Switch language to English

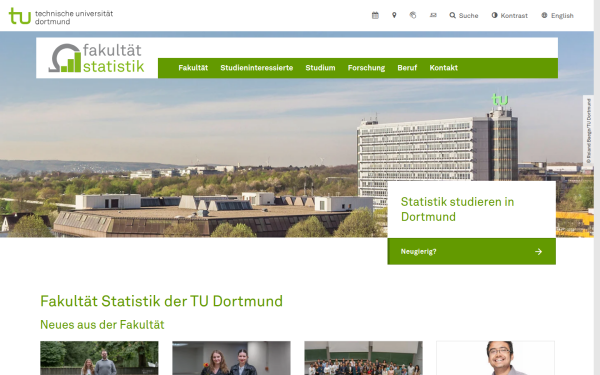(557, 16)
